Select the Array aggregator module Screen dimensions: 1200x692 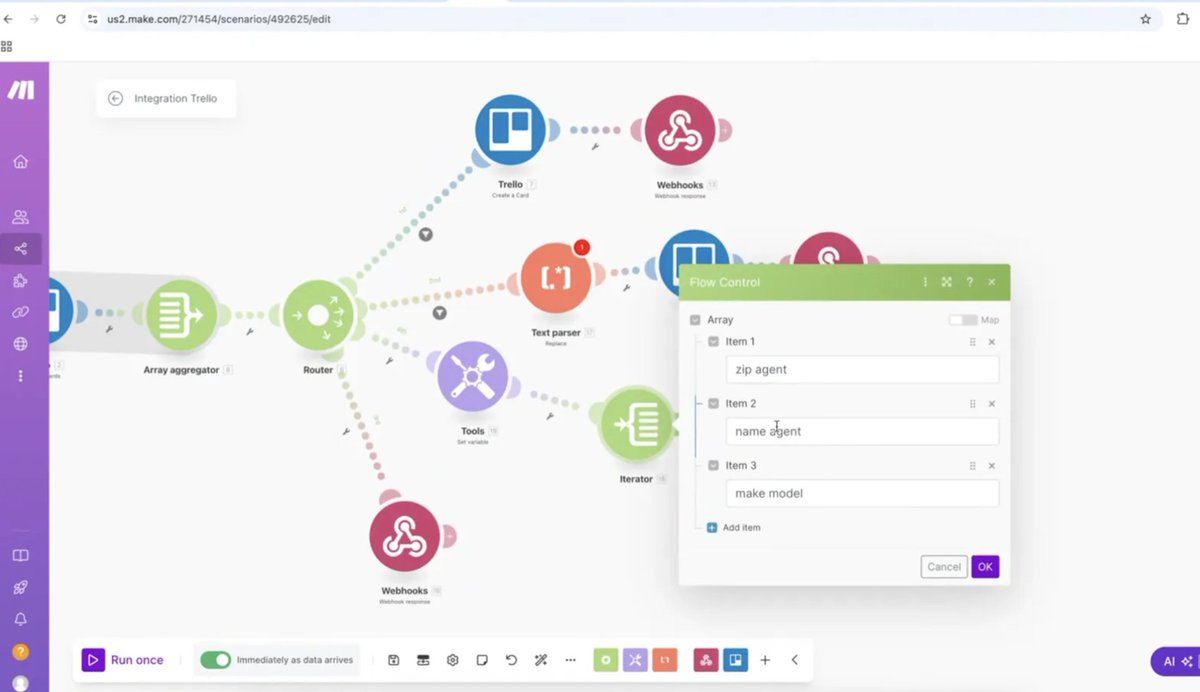click(182, 314)
